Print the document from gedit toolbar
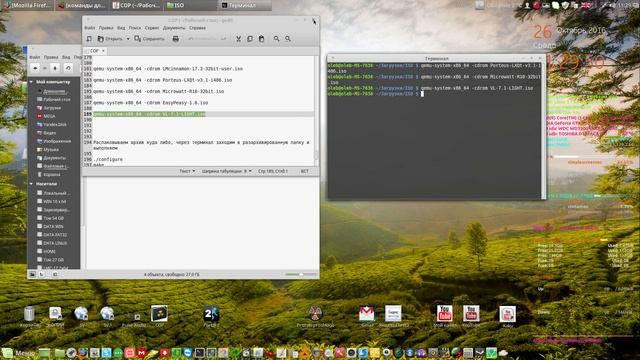 [176, 39]
